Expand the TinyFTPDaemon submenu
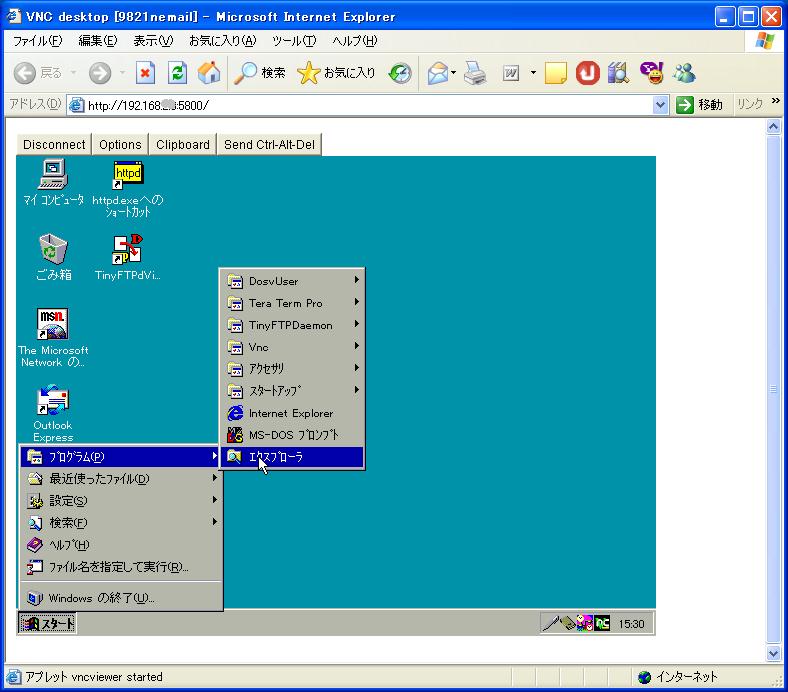Screen dimensions: 788x692 click(x=292, y=325)
